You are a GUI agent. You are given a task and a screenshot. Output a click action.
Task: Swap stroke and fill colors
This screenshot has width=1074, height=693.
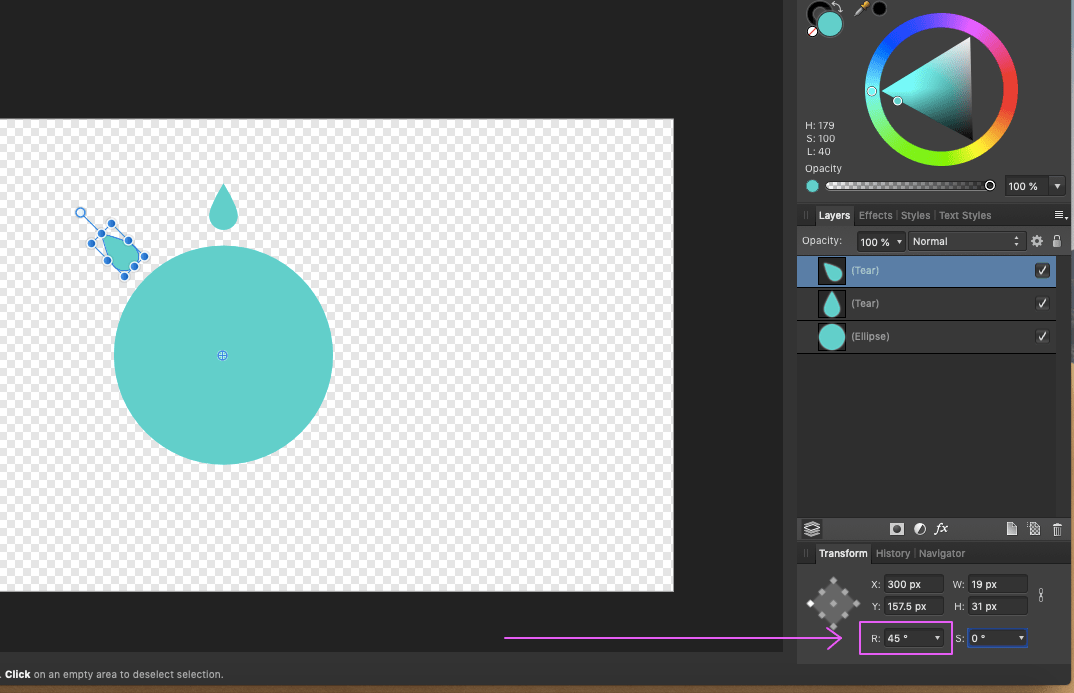(x=836, y=7)
